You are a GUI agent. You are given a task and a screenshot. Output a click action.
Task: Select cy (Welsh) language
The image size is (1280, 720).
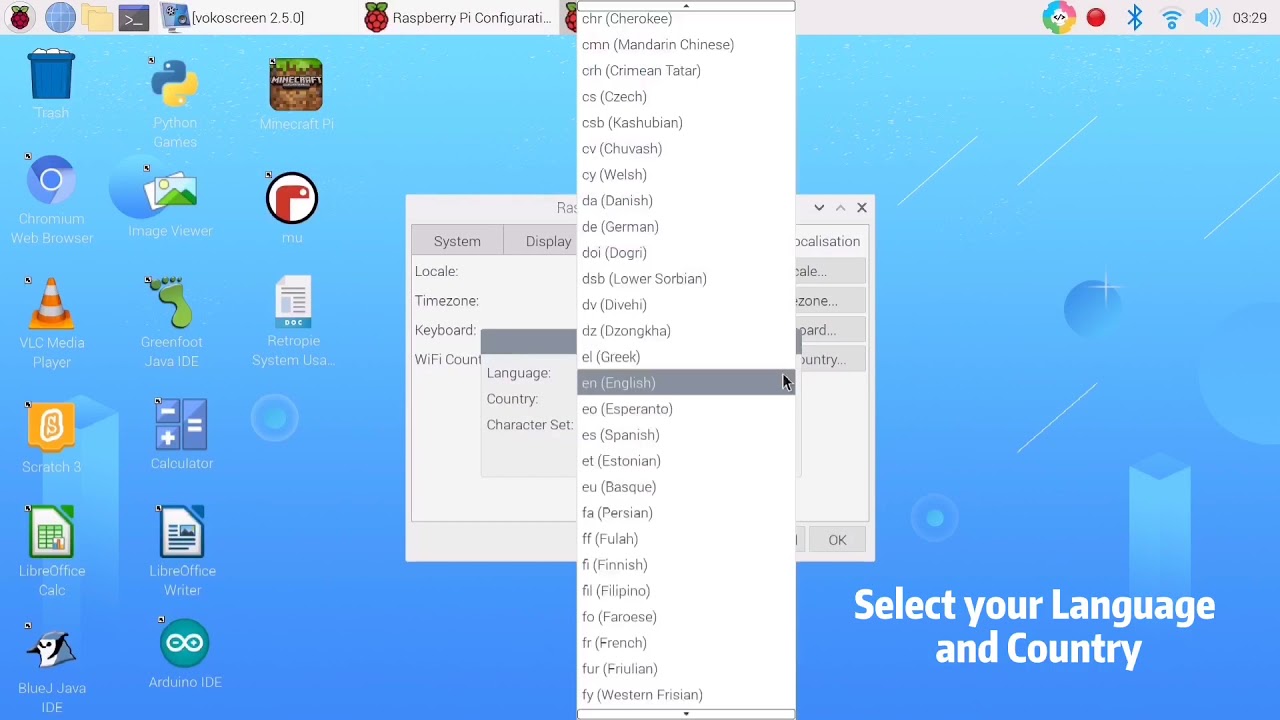(x=686, y=174)
